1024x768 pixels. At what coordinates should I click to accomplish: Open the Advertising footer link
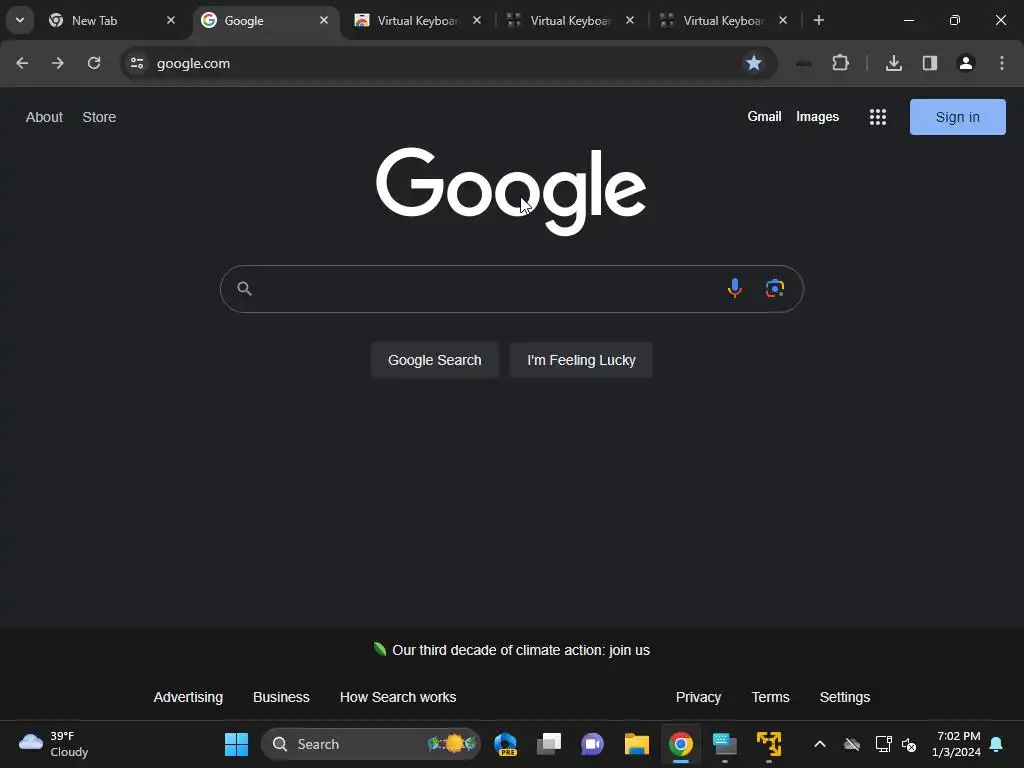pos(188,697)
